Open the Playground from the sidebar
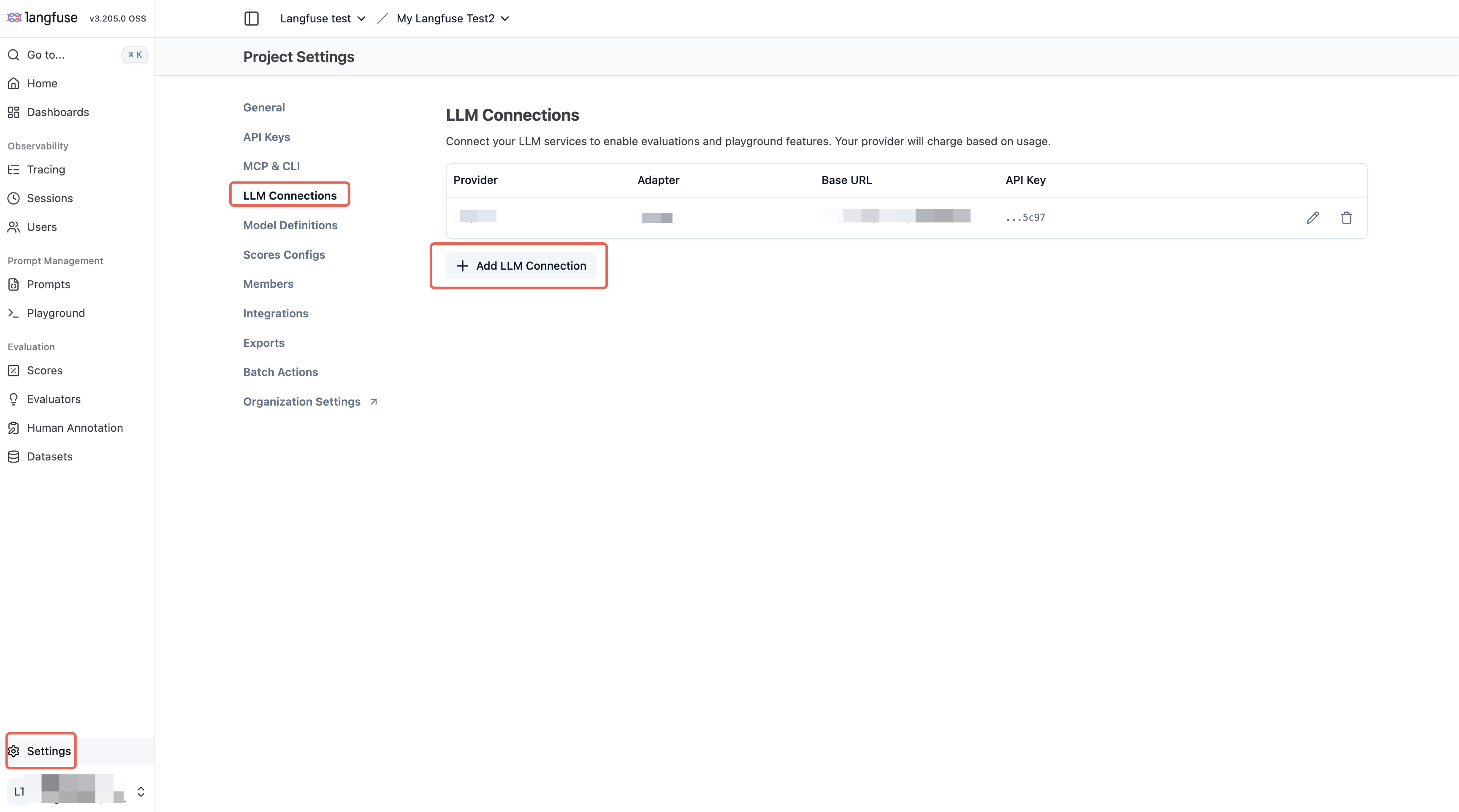 click(77, 313)
